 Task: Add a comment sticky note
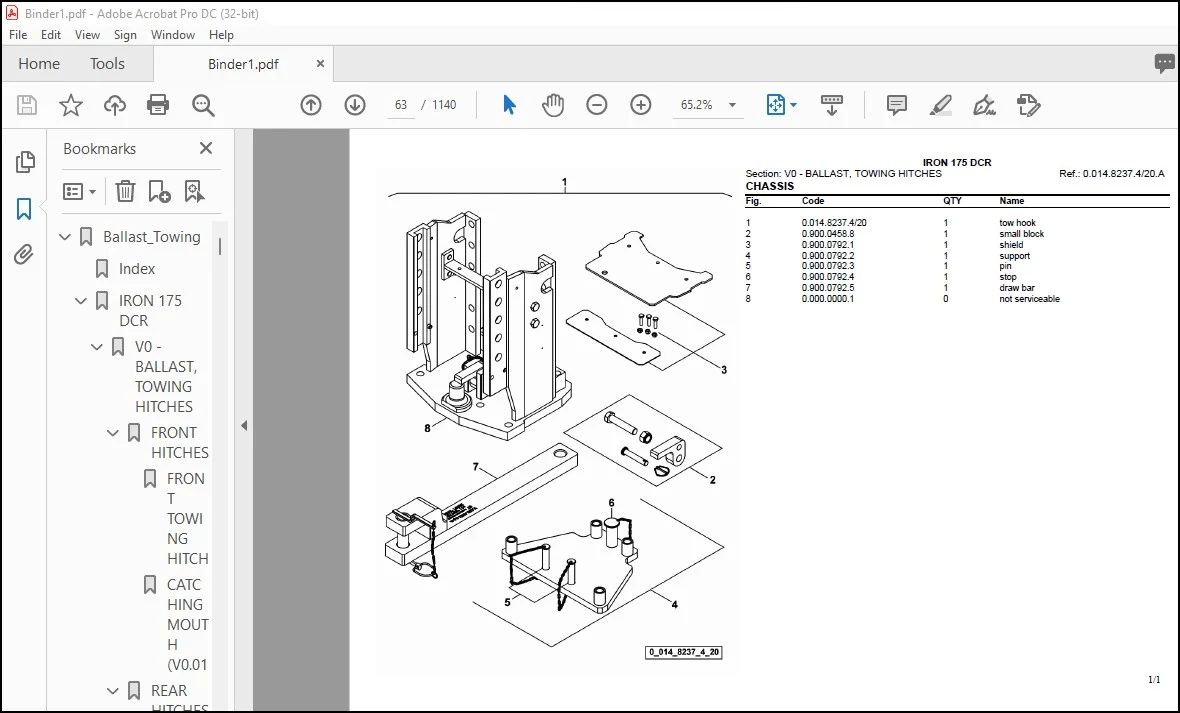tap(896, 105)
